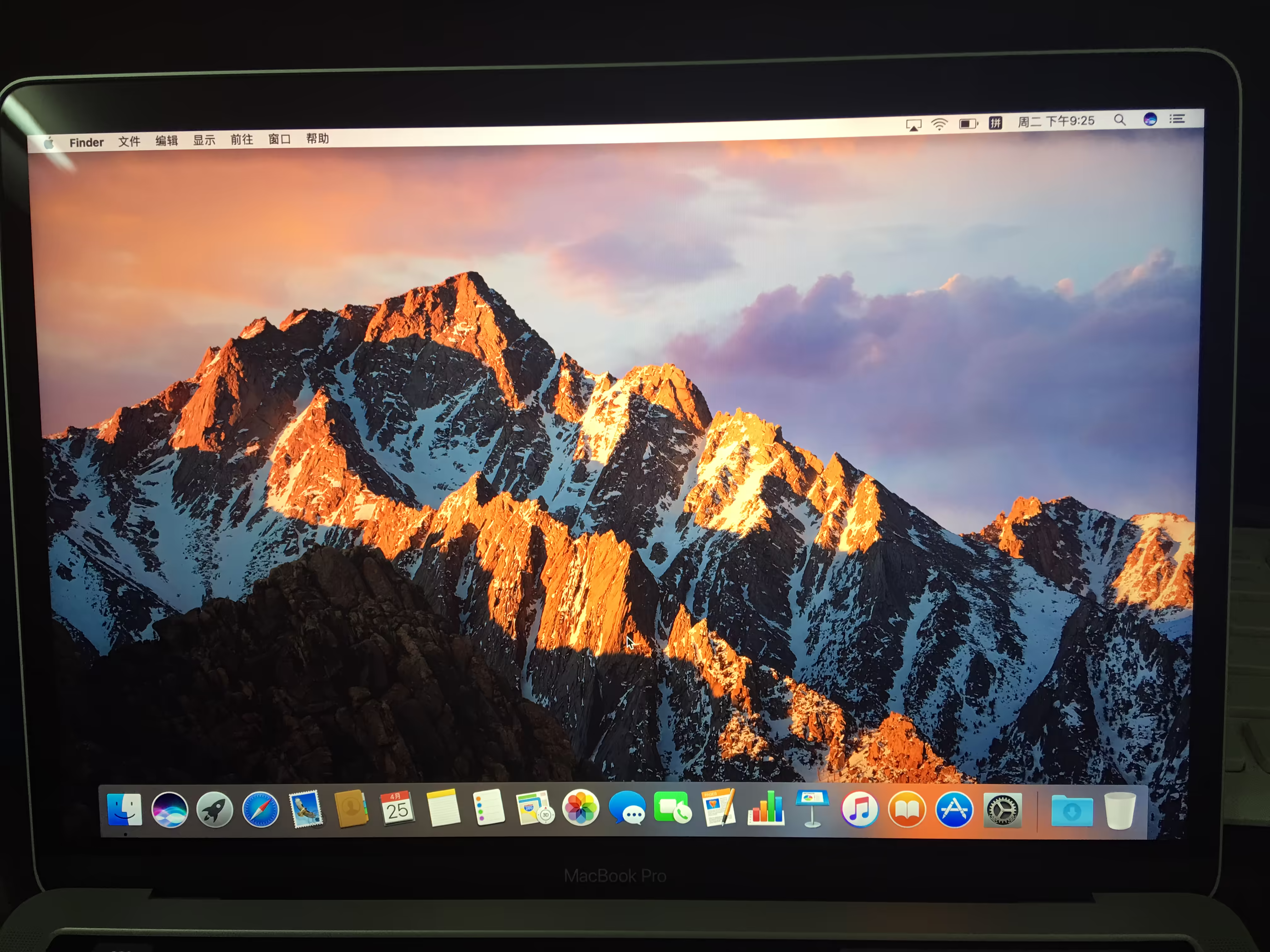Open Reminders list icon in Dock
The width and height of the screenshot is (1270, 952).
[x=489, y=807]
